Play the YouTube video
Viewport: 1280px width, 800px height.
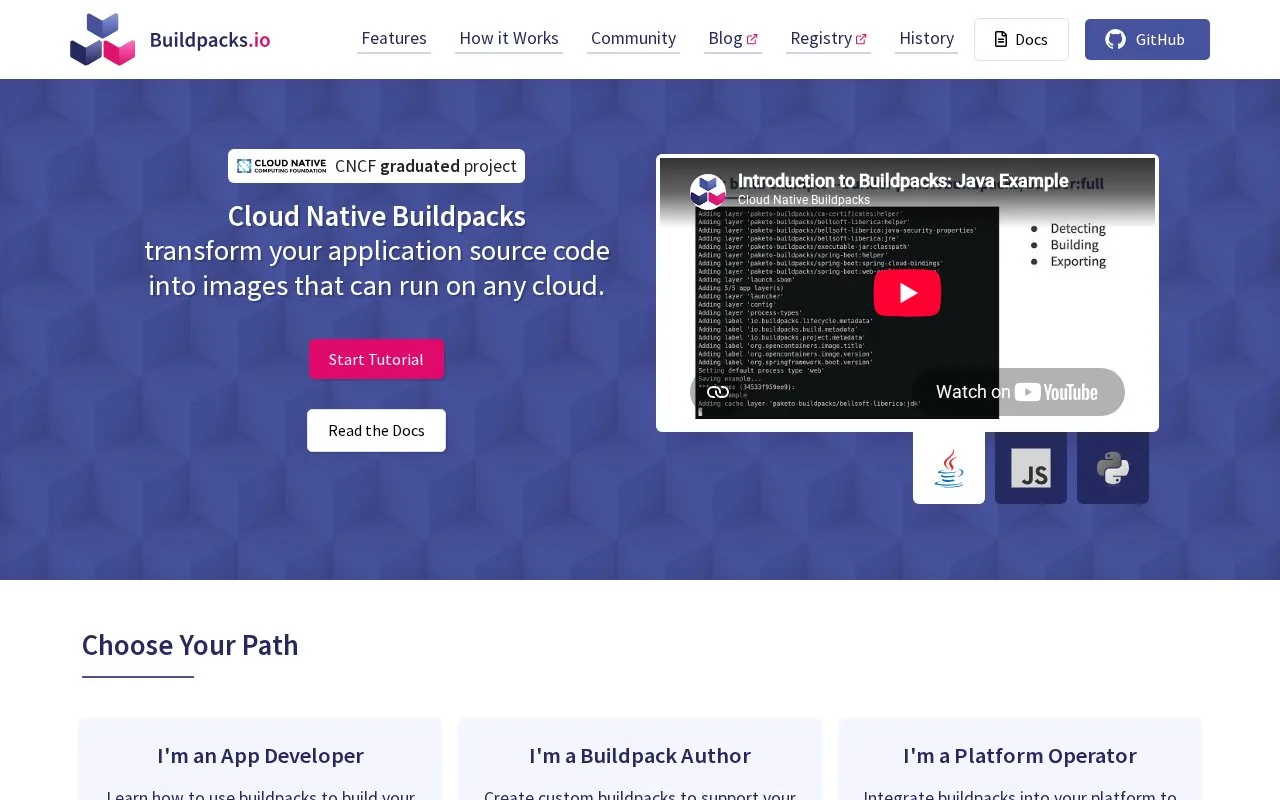(907, 292)
